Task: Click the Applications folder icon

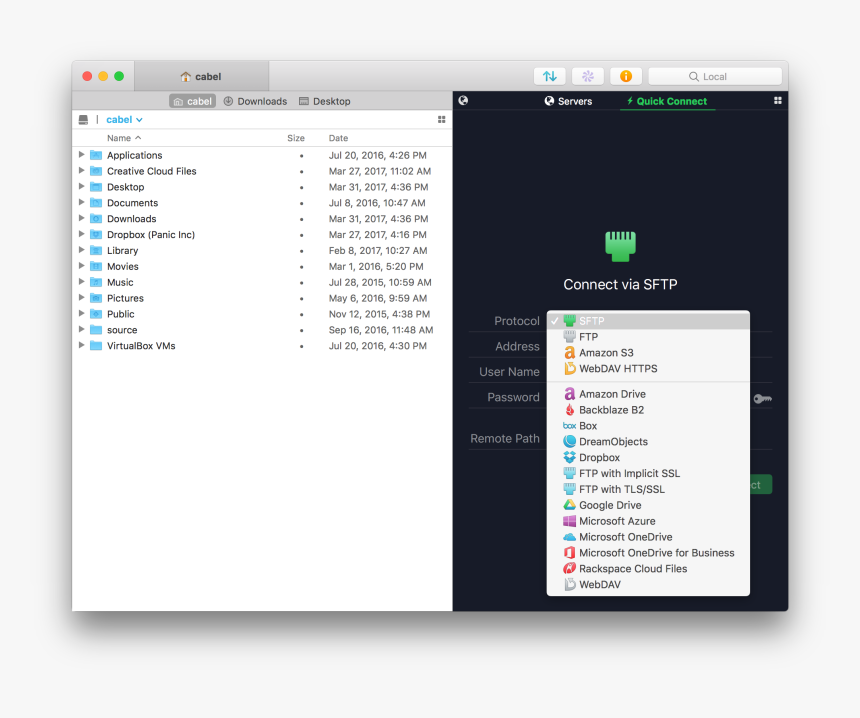Action: point(96,155)
